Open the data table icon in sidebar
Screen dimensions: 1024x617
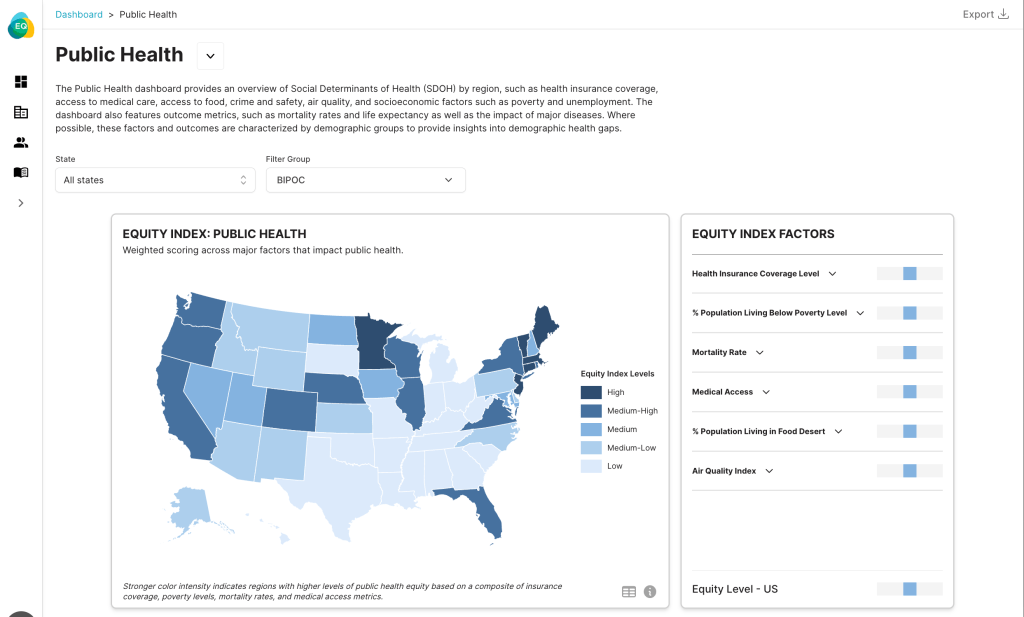pos(21,112)
